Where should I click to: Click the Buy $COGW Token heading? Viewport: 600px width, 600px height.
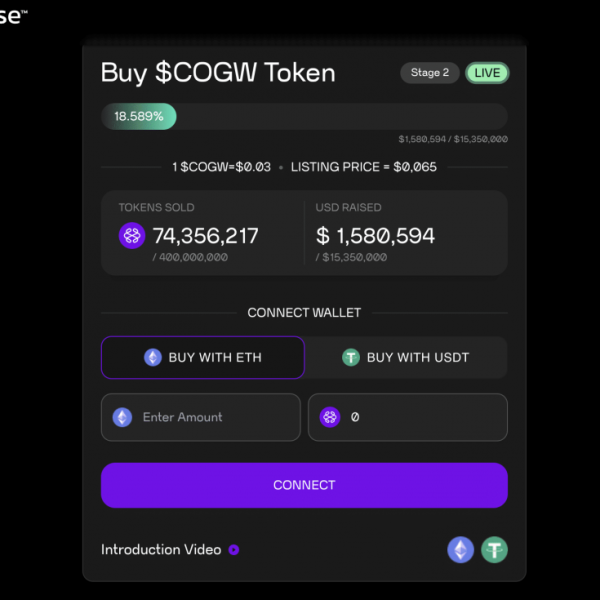coord(218,73)
